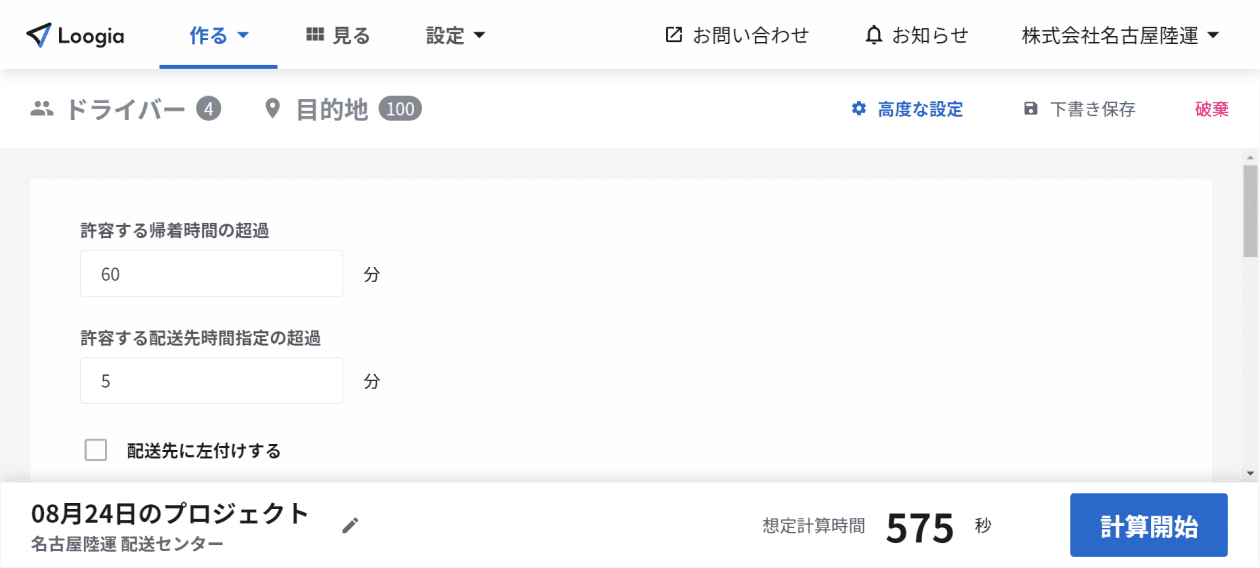Switch to the ドライバー tab
Screen dimensions: 1260x568
coord(125,109)
